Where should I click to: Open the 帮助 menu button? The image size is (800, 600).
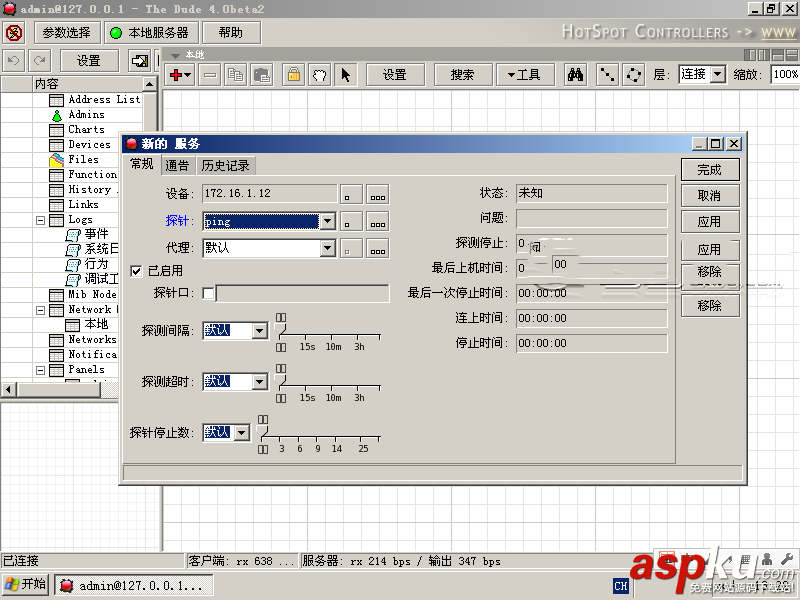tap(231, 33)
